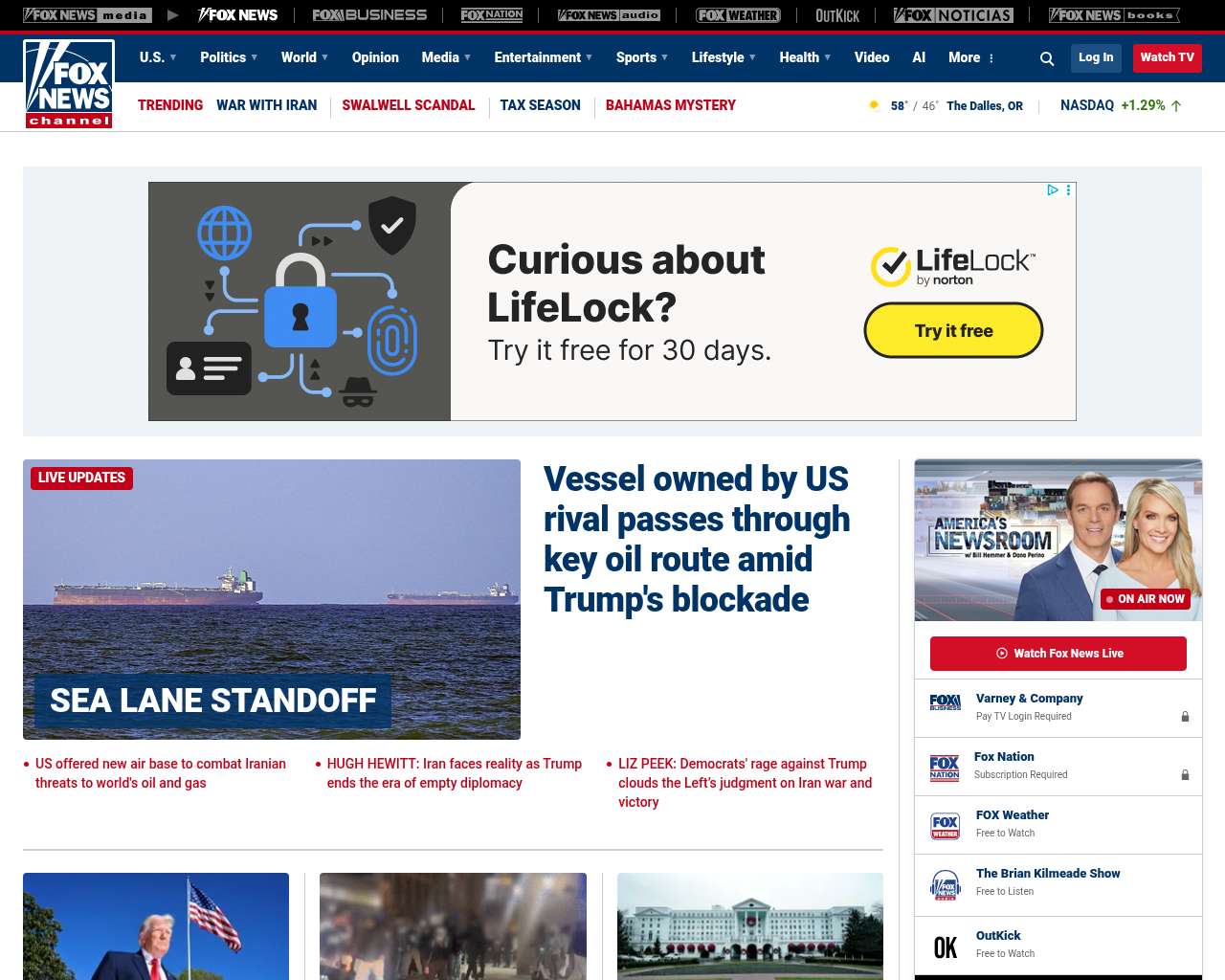Expand the Politics dropdown menu

(x=229, y=57)
